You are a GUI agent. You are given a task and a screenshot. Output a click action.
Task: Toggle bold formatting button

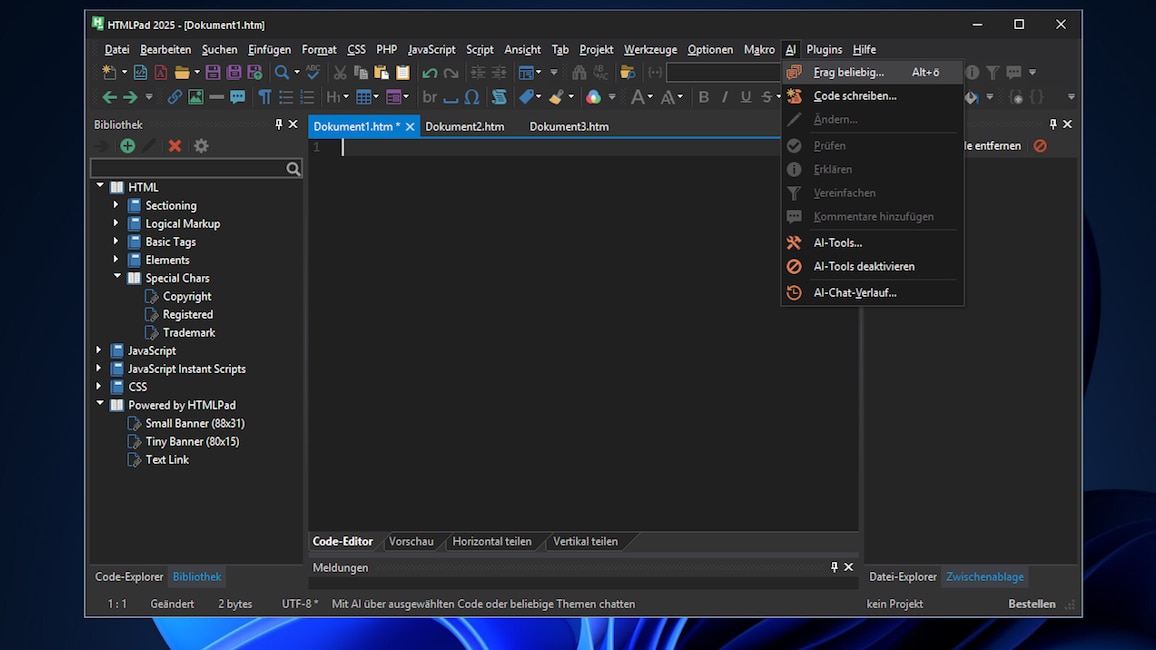703,97
